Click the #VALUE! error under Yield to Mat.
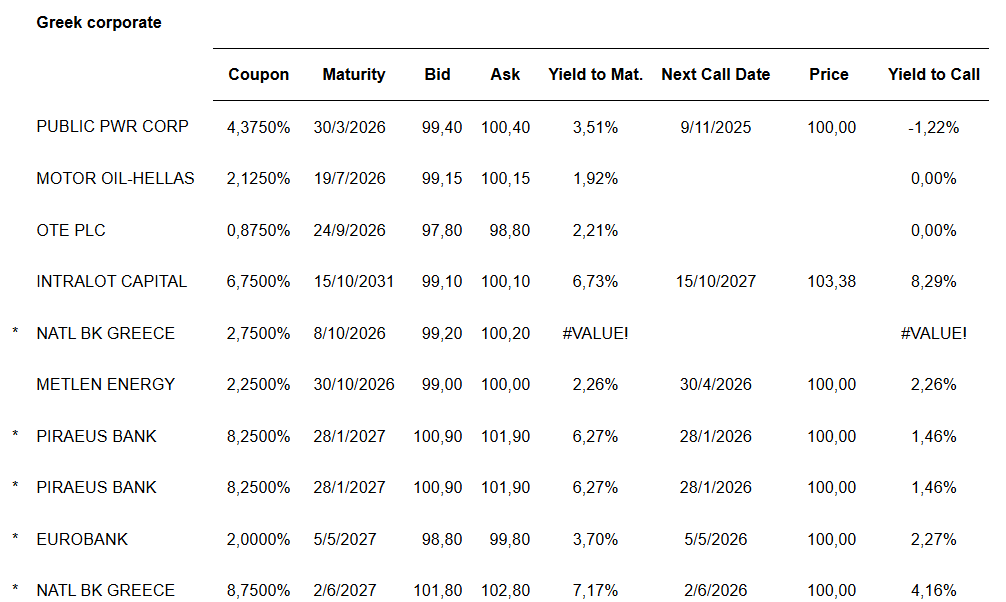Image resolution: width=1006 pixels, height=602 pixels. [x=595, y=333]
